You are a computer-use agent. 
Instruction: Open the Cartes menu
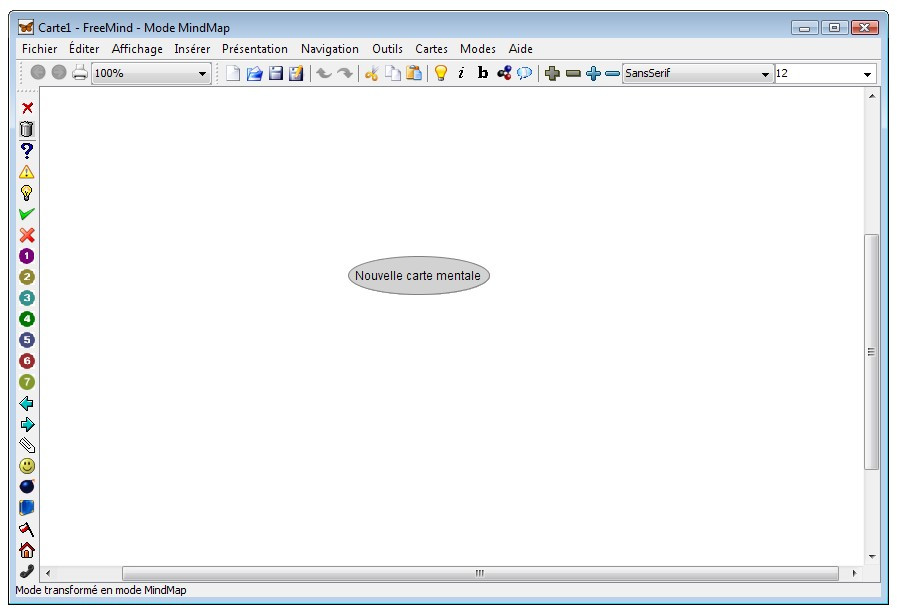(430, 48)
